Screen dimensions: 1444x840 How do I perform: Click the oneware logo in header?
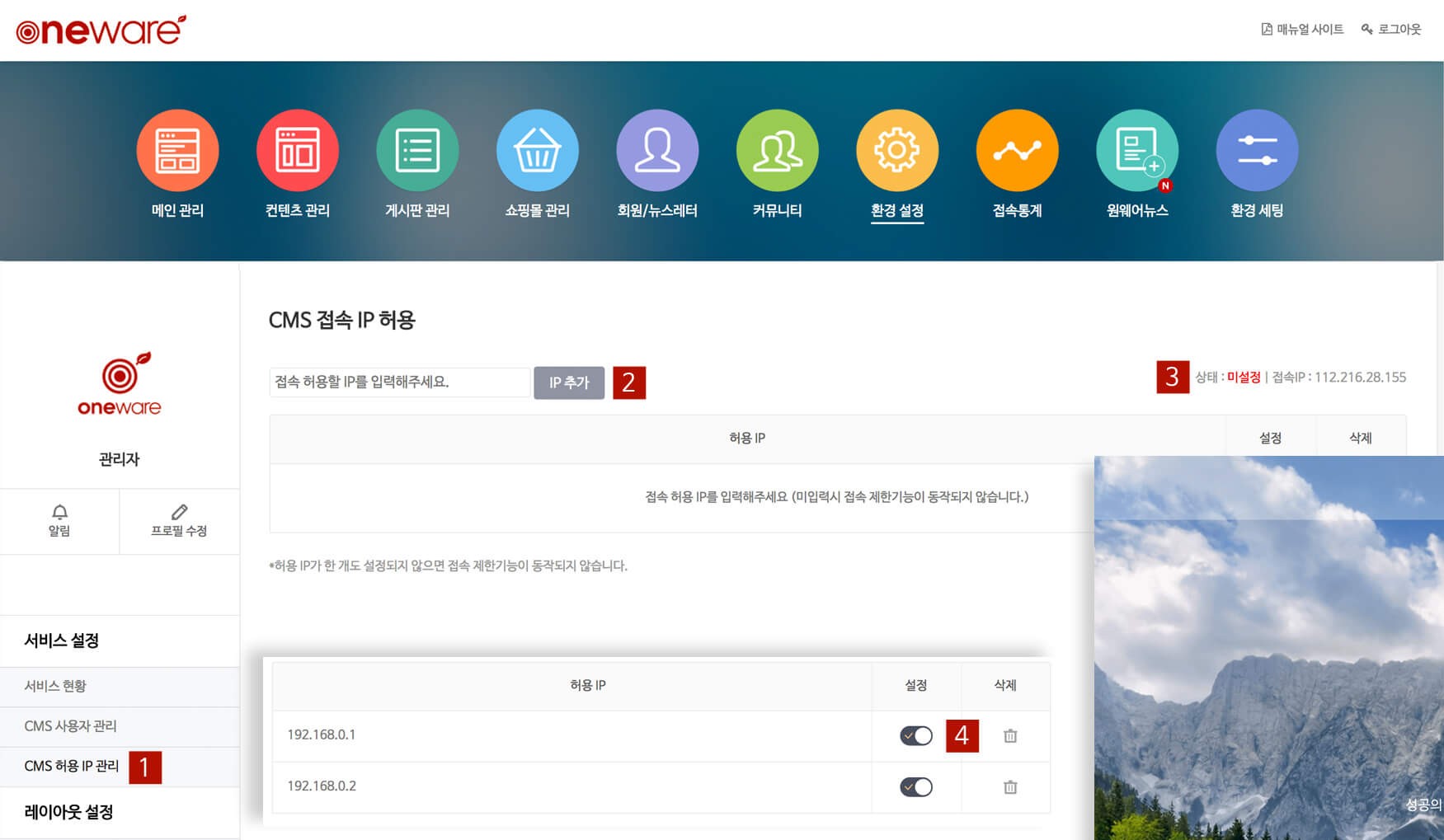[101, 30]
